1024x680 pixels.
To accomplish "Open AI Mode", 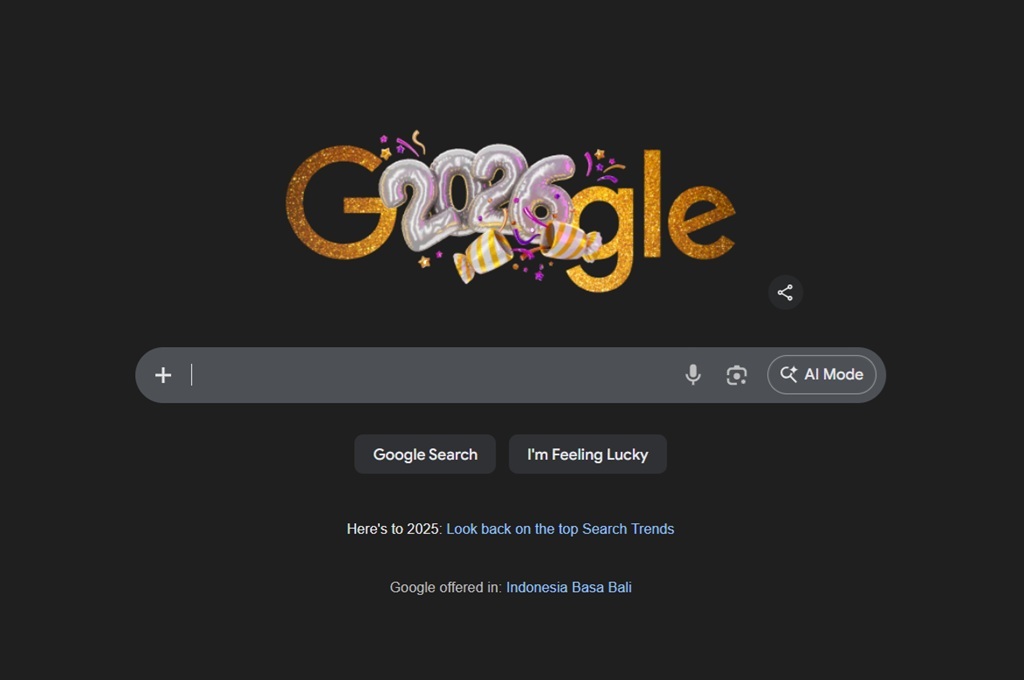I will tap(822, 374).
